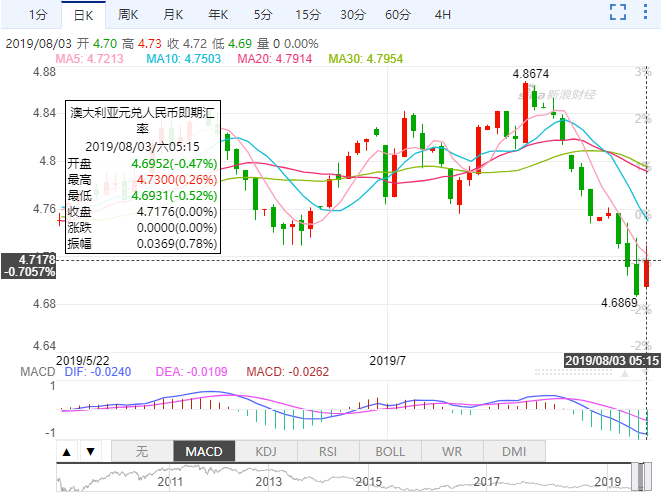Show the BOLL indicator
Viewport: 663px width, 503px height.
(x=390, y=452)
